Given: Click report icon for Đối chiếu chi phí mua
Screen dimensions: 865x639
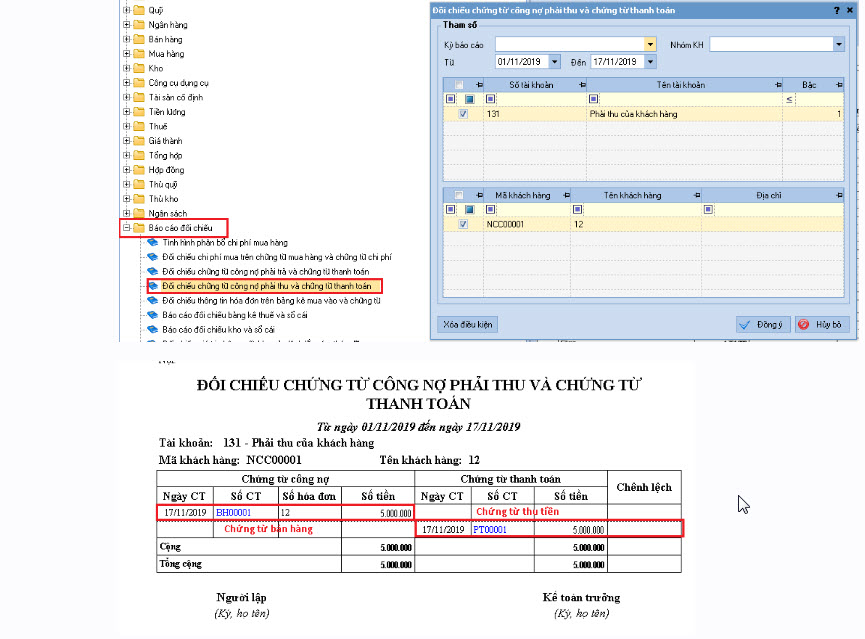Looking at the screenshot, I should pyautogui.click(x=153, y=257).
